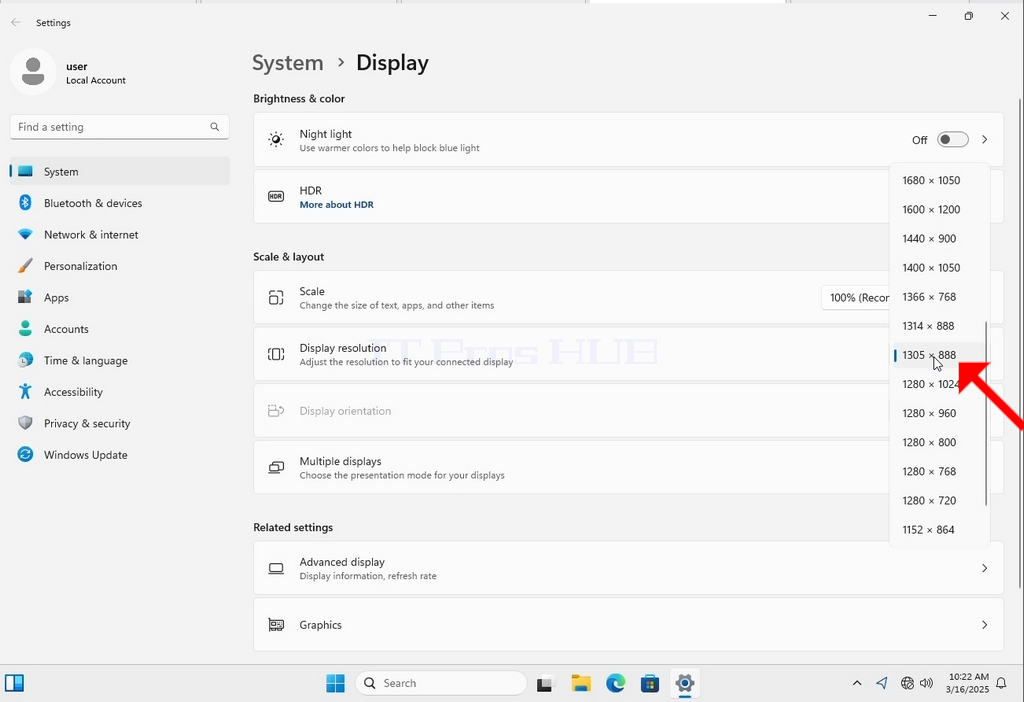
Task: Click the volume speaker tray icon
Action: click(926, 683)
